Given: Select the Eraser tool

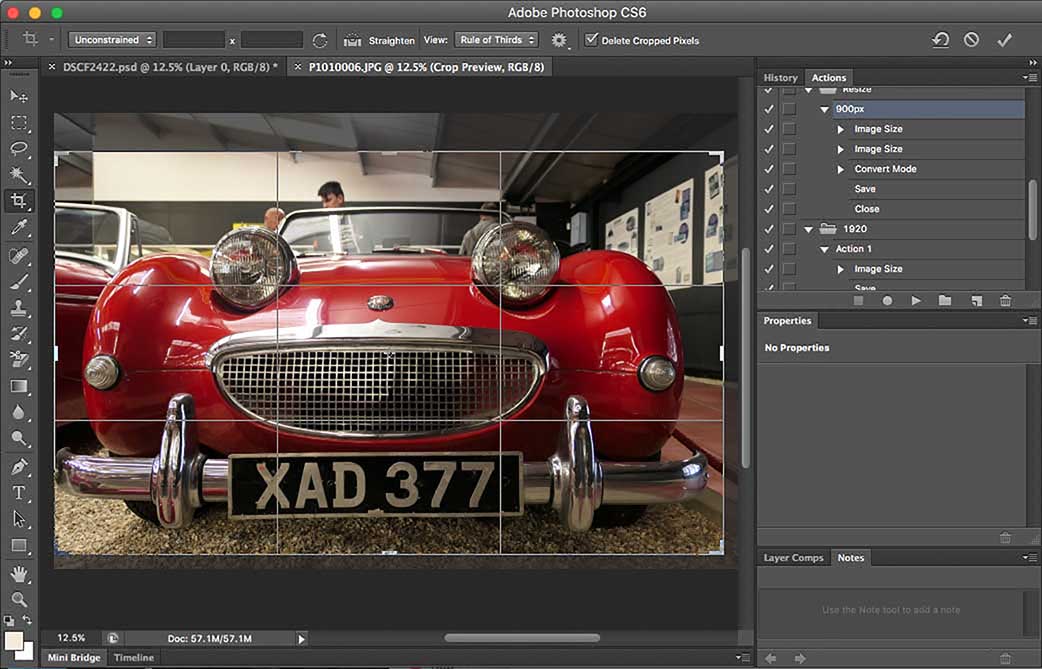Looking at the screenshot, I should tap(19, 359).
